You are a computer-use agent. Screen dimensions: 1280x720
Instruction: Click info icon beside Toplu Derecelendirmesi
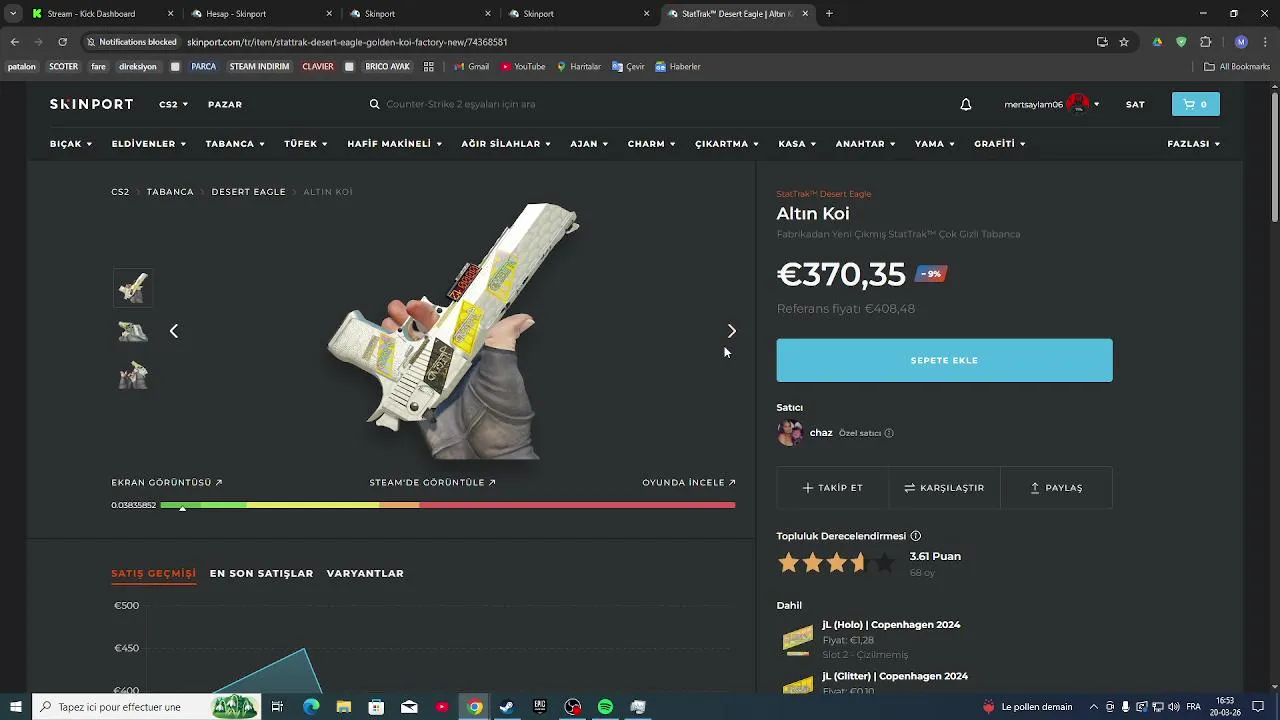[916, 536]
